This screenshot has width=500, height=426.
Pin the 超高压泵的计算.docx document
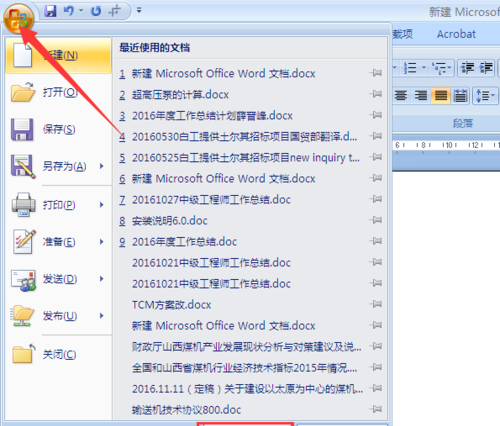click(376, 94)
